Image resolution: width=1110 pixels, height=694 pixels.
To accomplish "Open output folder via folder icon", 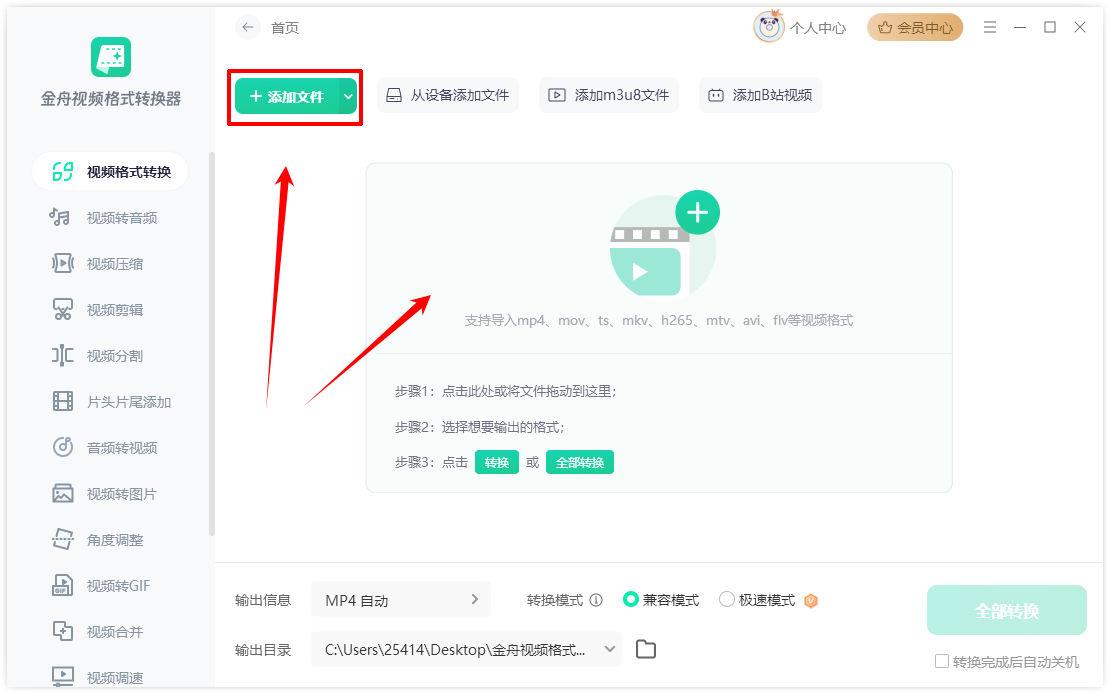I will coord(646,649).
